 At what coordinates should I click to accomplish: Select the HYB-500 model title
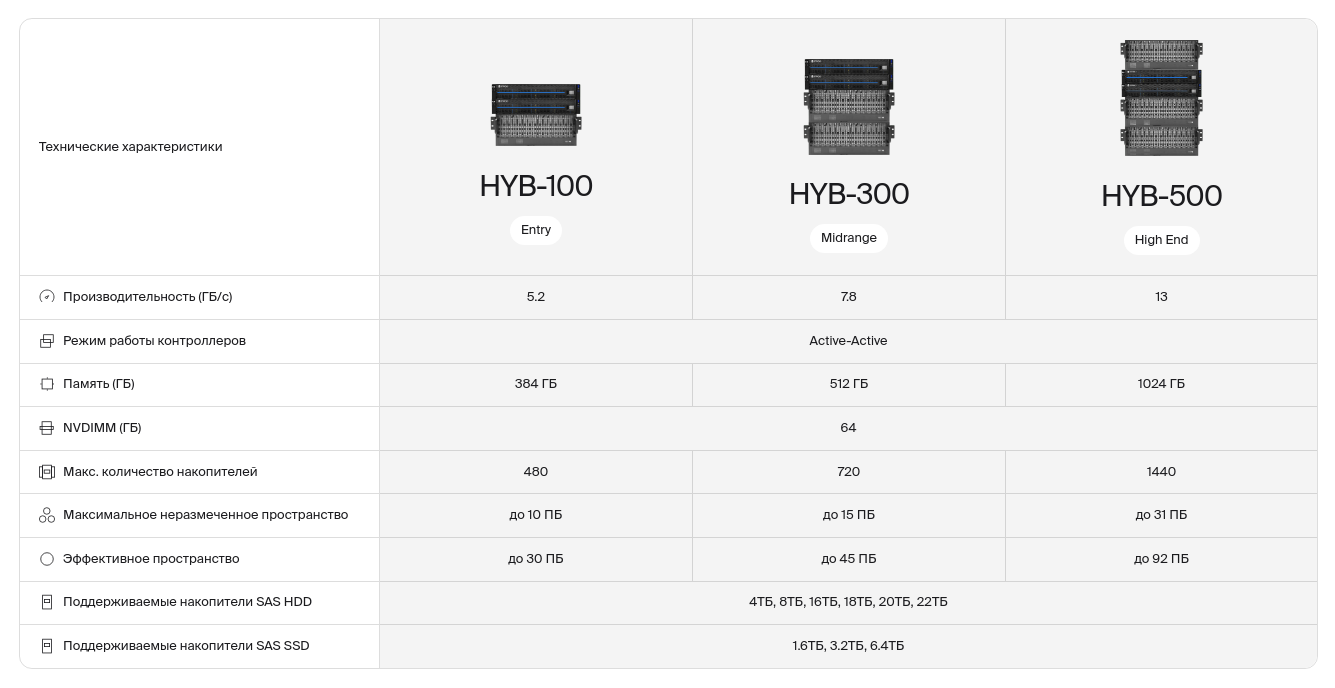coord(1161,196)
